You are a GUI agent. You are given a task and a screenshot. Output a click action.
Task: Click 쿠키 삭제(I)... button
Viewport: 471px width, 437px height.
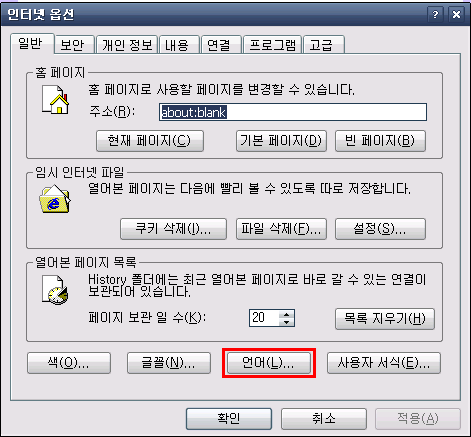[x=173, y=229]
